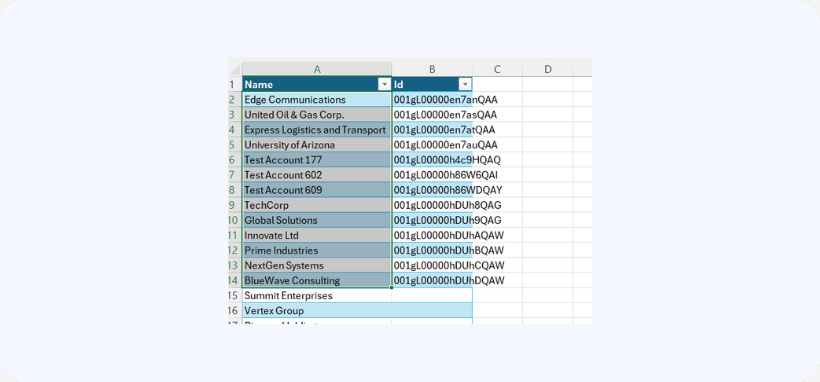Click Id value 001gL00000hDUh9QAG
Image resolution: width=820 pixels, height=382 pixels.
[448, 220]
